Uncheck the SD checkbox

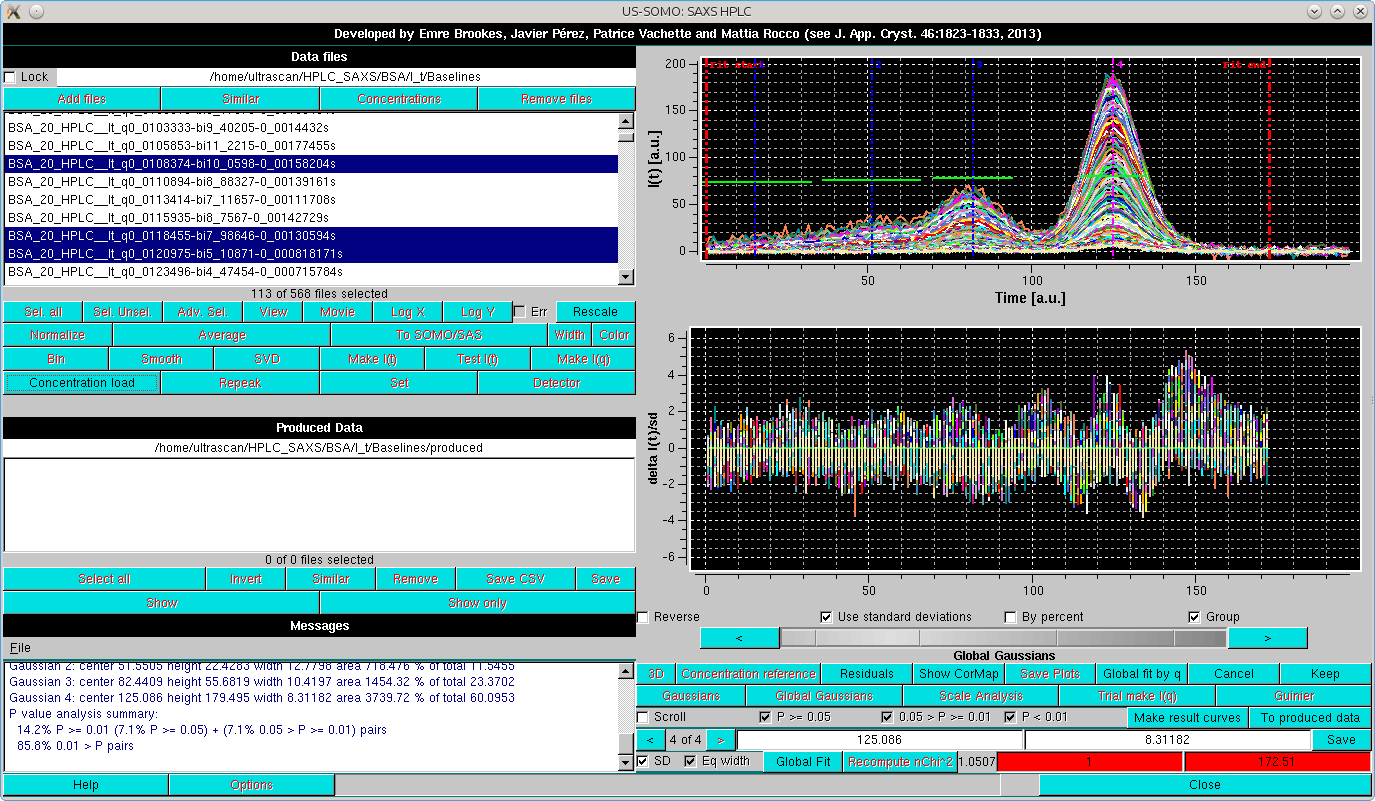[643, 761]
